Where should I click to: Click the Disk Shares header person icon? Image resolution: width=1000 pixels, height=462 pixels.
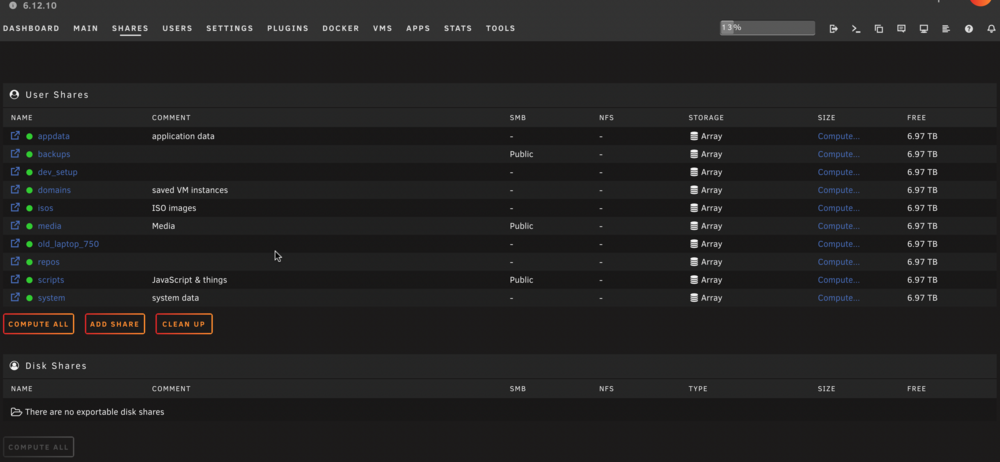15,366
